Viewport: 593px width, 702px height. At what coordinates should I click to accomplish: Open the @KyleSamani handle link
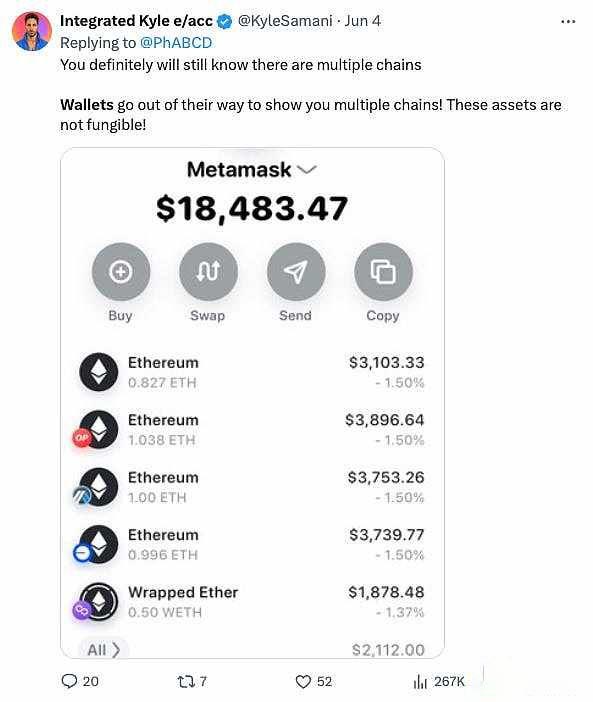pos(285,21)
